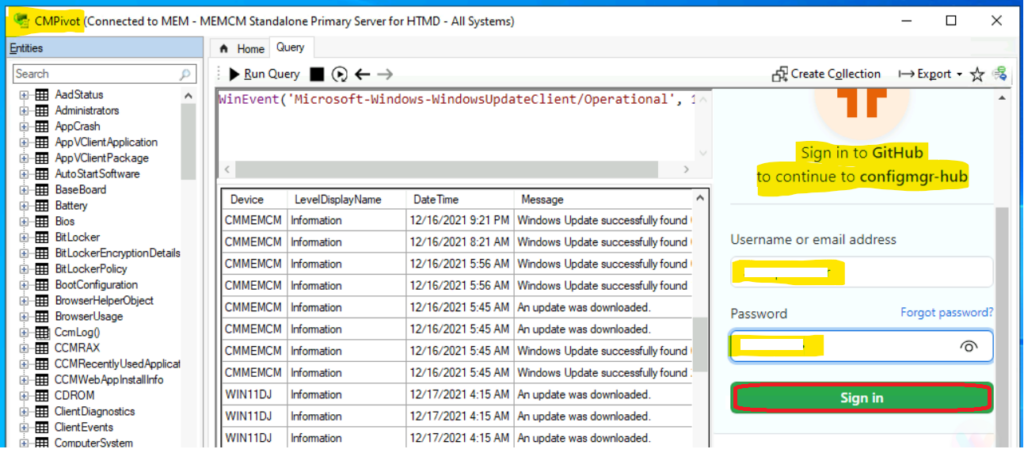Sort by DateTime column header

tap(460, 200)
